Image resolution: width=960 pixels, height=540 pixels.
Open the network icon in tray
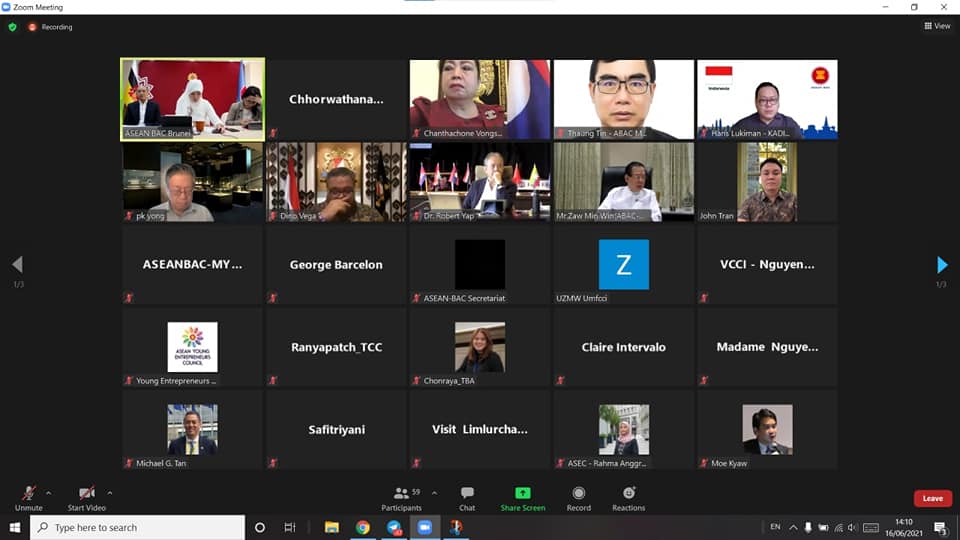(839, 527)
